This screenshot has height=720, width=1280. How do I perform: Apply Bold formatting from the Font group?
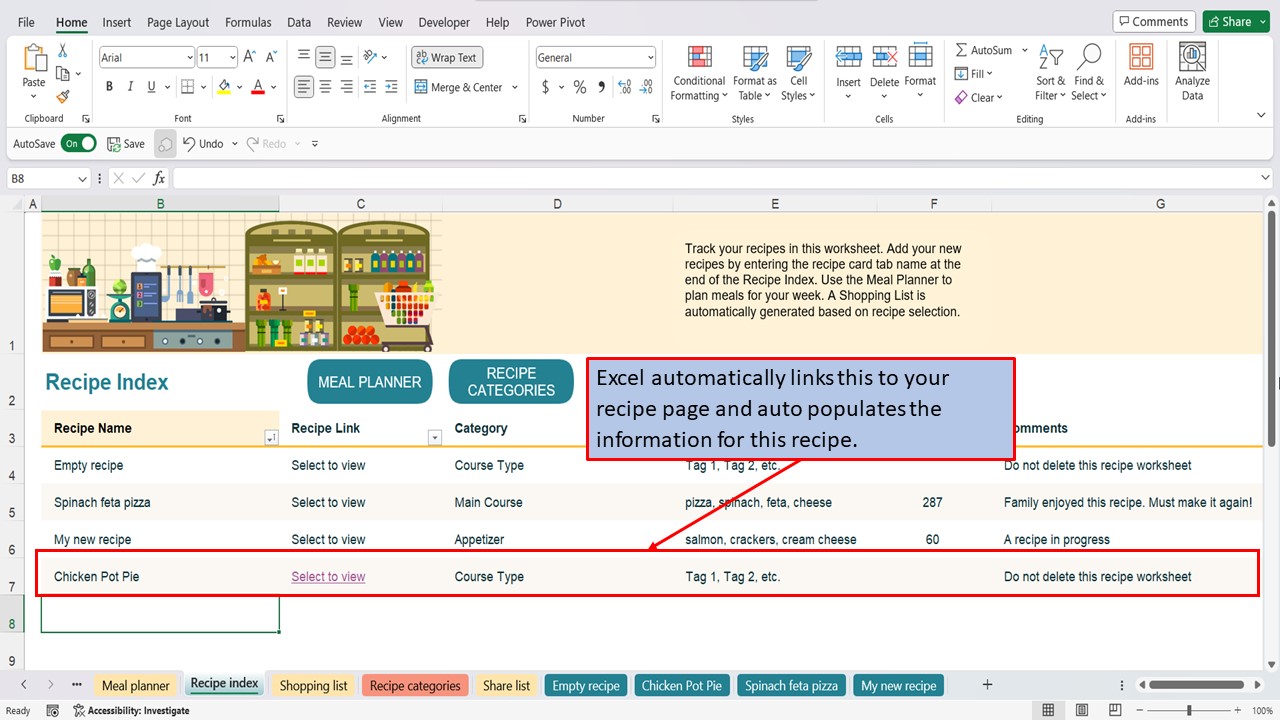point(109,87)
